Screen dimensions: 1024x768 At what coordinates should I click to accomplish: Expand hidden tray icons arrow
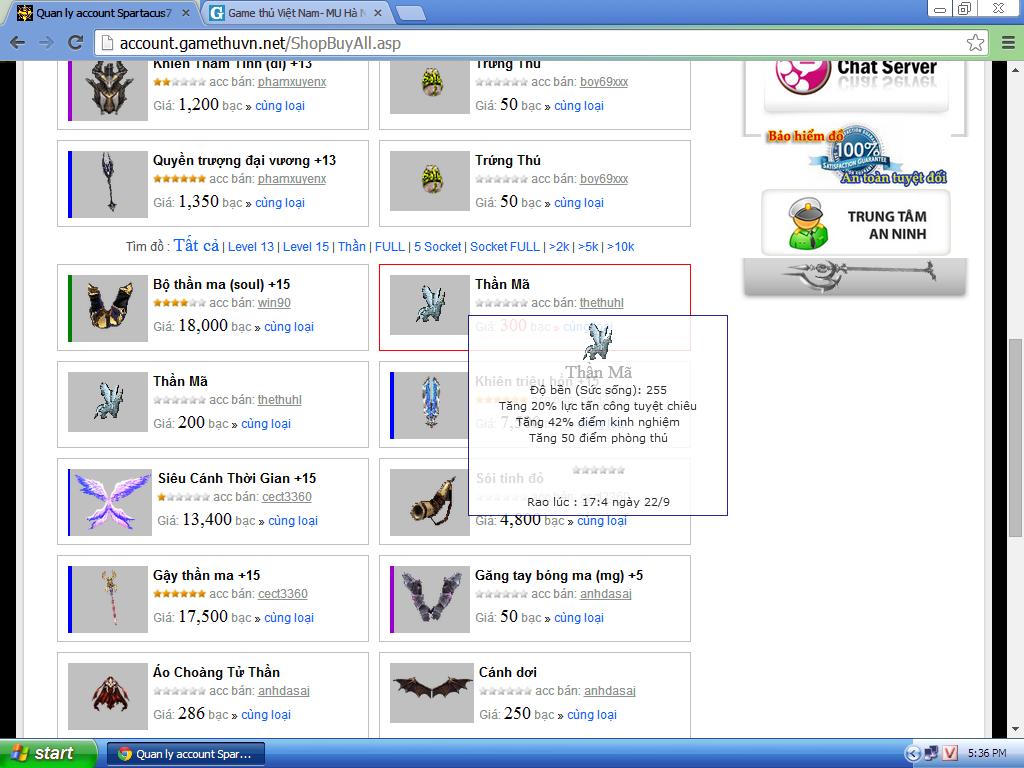913,753
